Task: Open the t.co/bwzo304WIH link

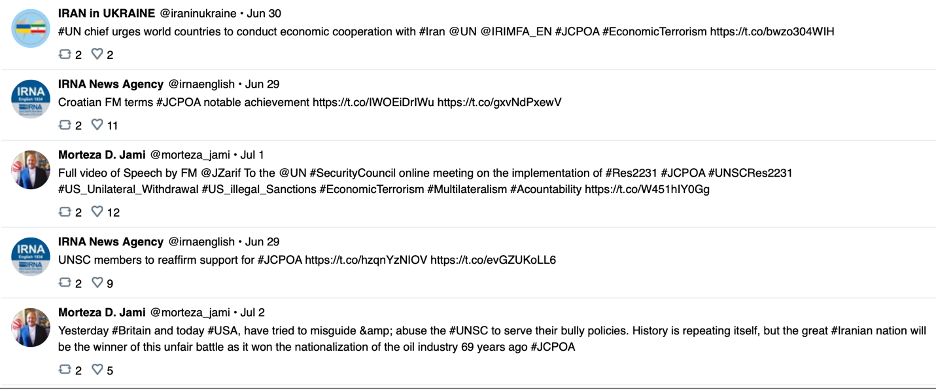Action: 771,32
